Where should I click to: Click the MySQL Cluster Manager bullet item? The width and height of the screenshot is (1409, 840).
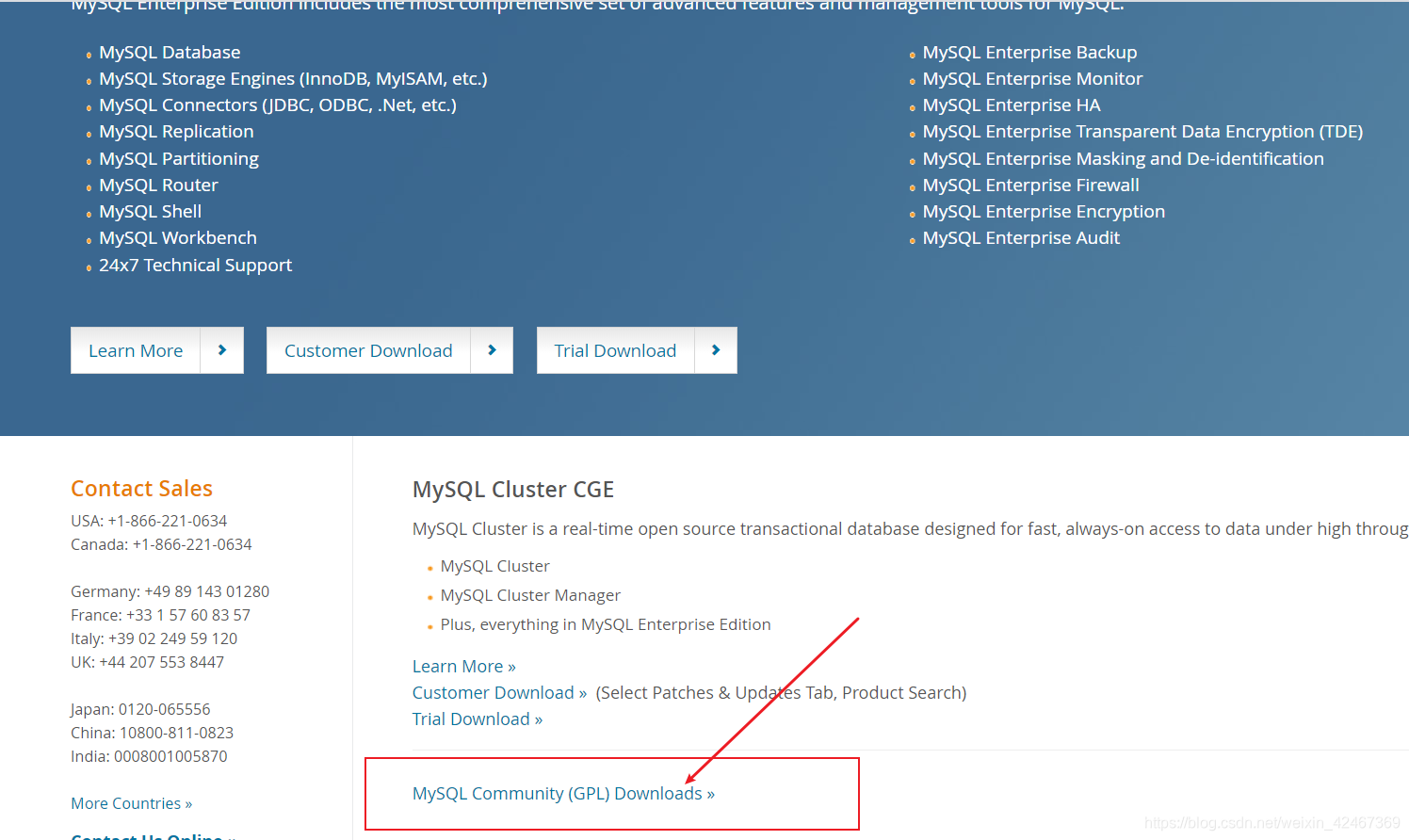530,595
